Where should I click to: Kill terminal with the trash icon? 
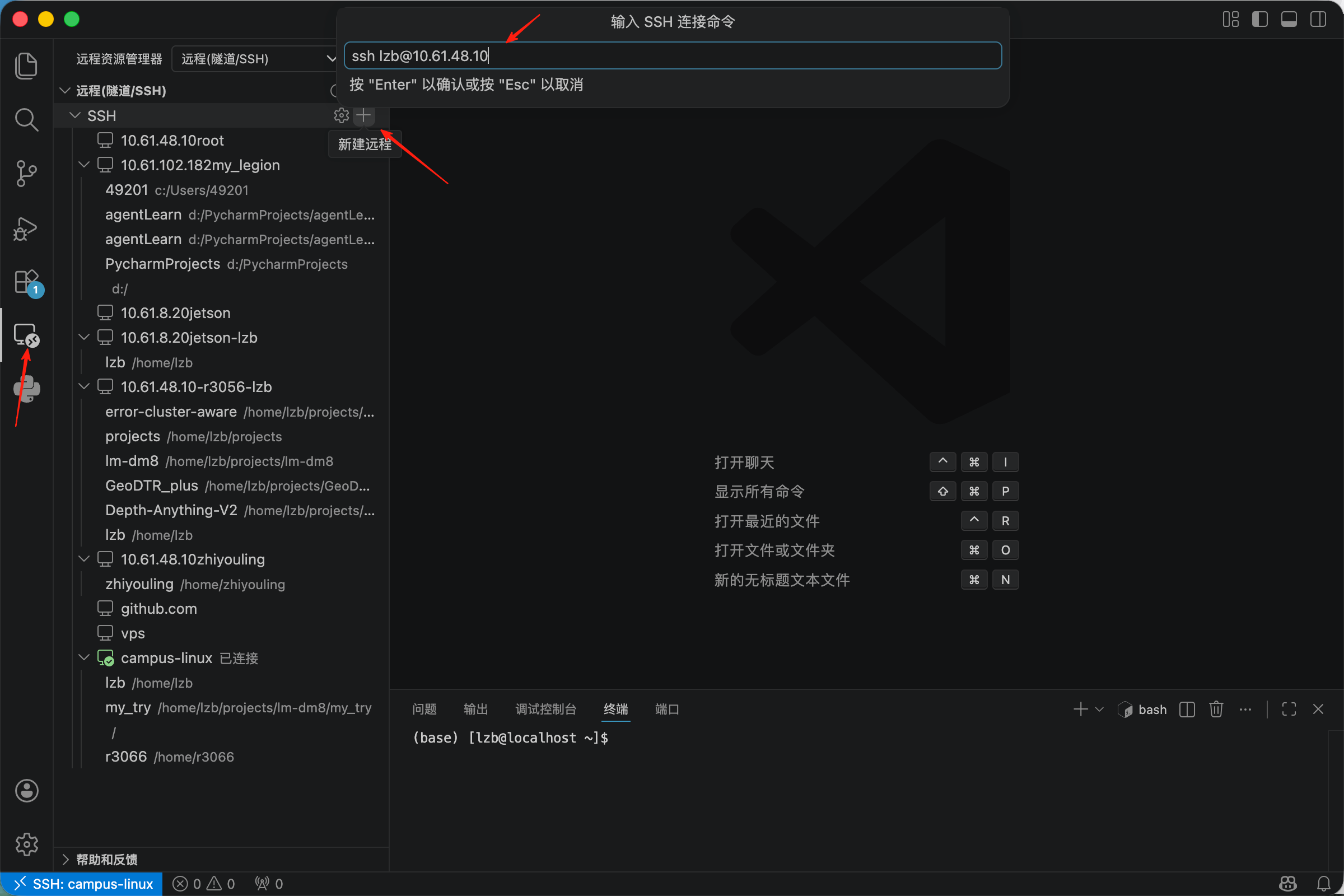1216,709
